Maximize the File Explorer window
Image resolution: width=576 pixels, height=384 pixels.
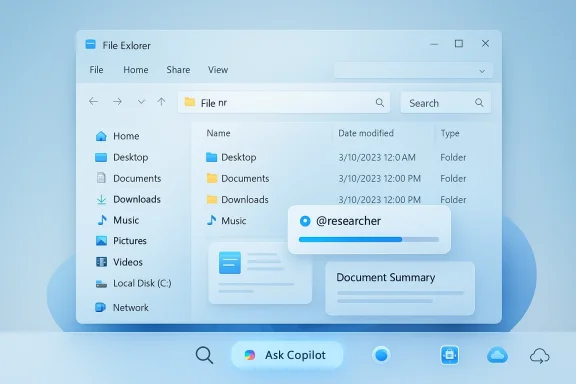tap(459, 44)
